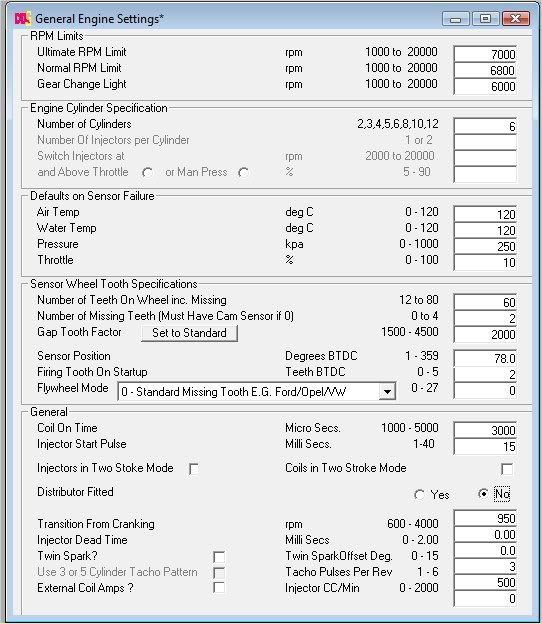The width and height of the screenshot is (542, 624).
Task: Enable Coils in Two Stroke Mode
Action: 507,469
